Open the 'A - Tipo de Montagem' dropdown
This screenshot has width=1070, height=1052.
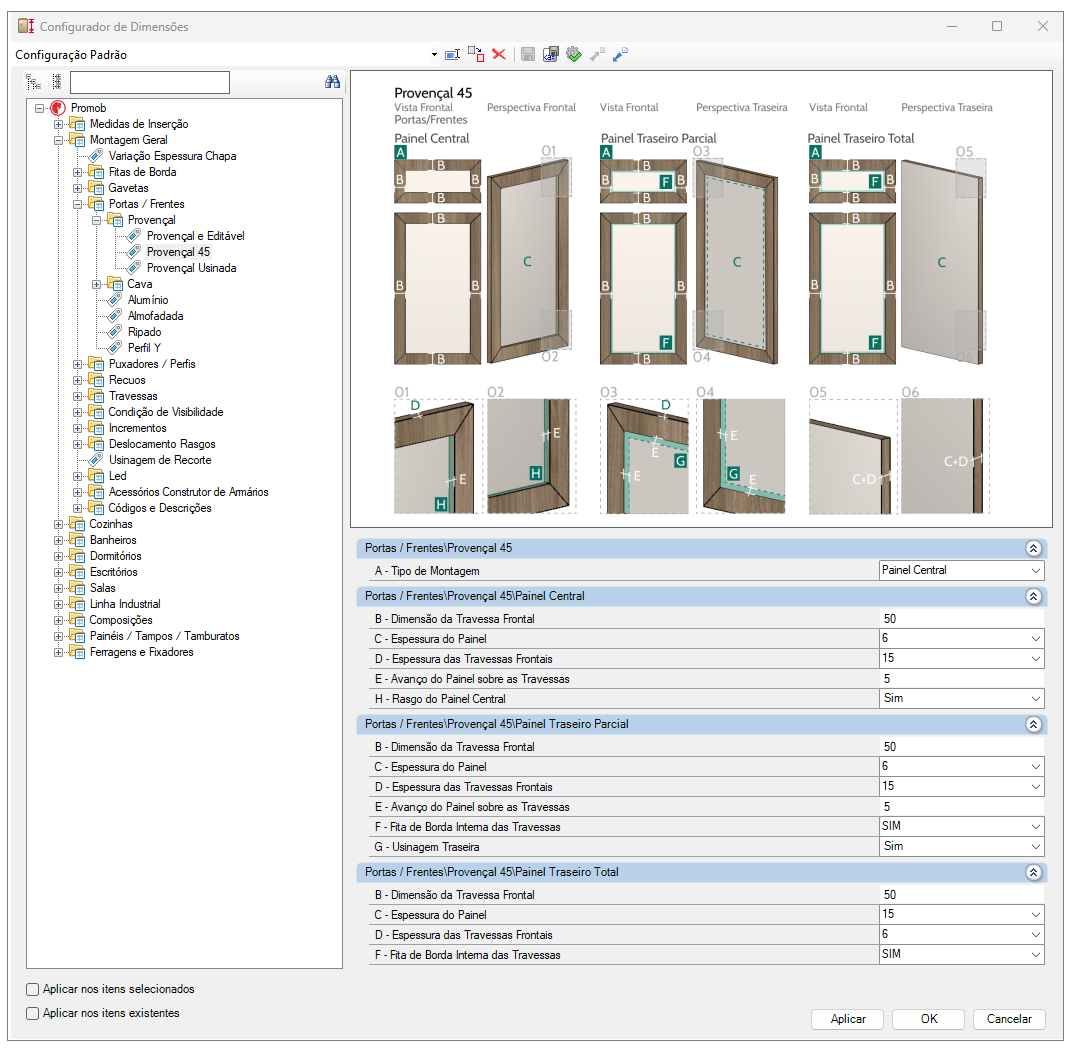click(x=1034, y=571)
